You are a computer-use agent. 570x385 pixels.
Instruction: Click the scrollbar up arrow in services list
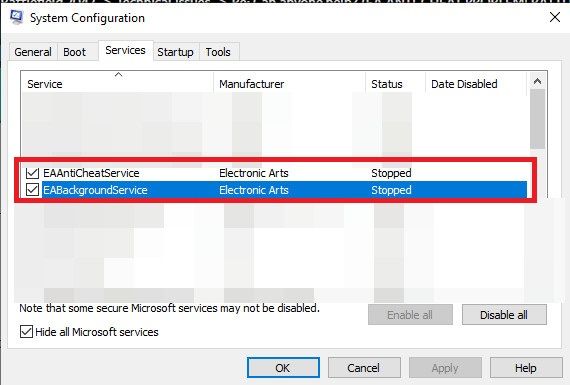pyautogui.click(x=537, y=81)
